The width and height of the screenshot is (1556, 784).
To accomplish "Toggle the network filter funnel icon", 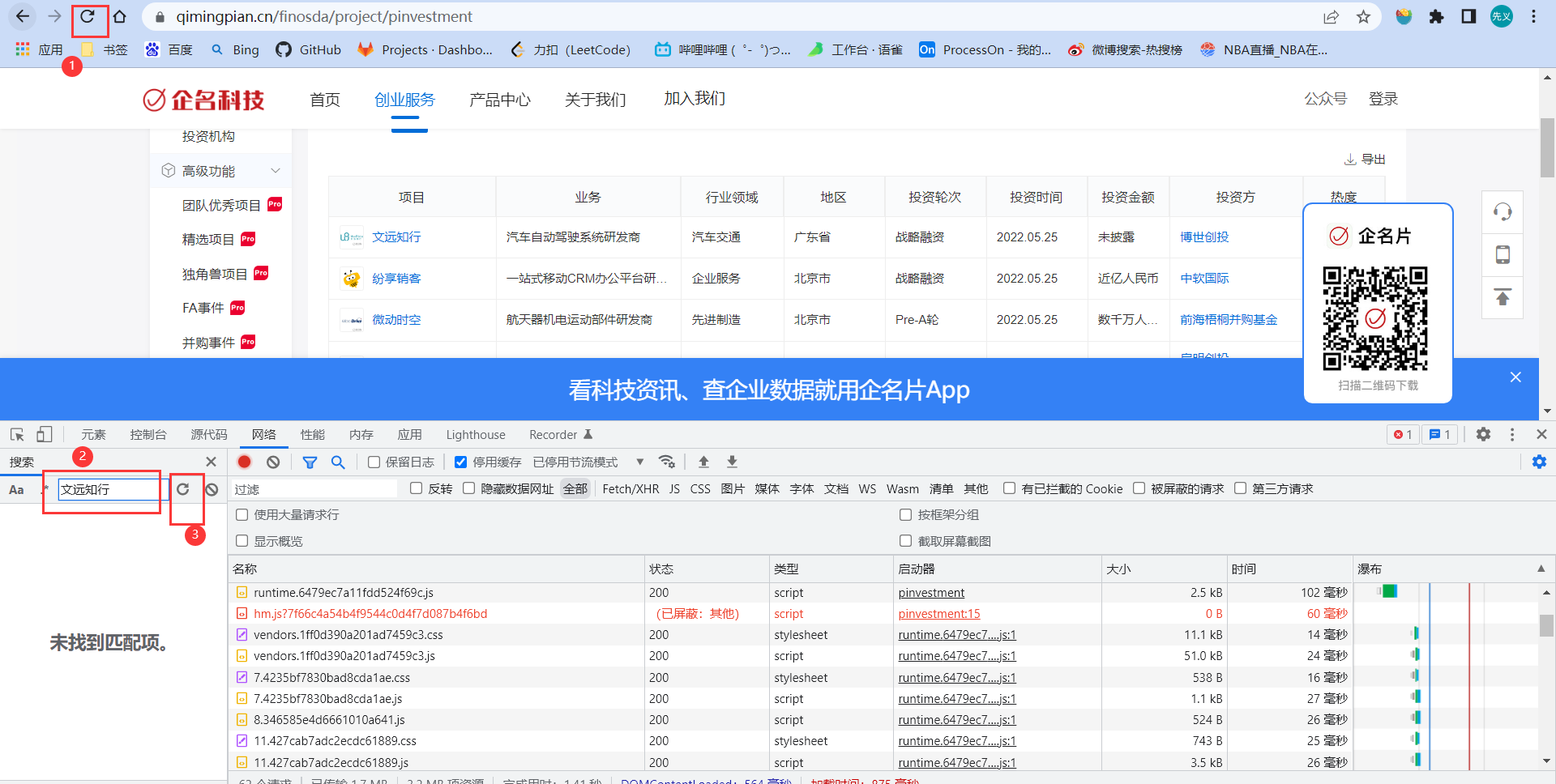I will 310,462.
